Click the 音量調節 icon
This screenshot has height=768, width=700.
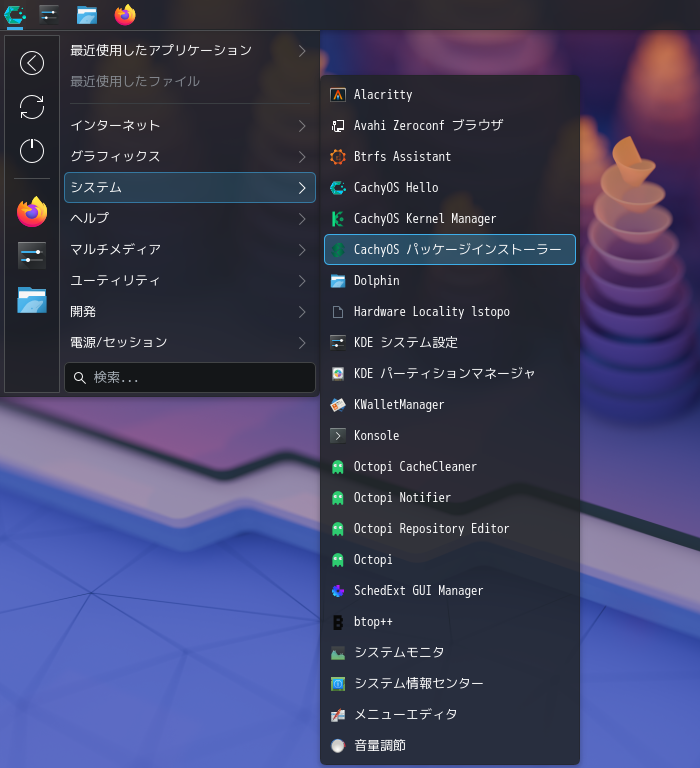[x=338, y=746]
